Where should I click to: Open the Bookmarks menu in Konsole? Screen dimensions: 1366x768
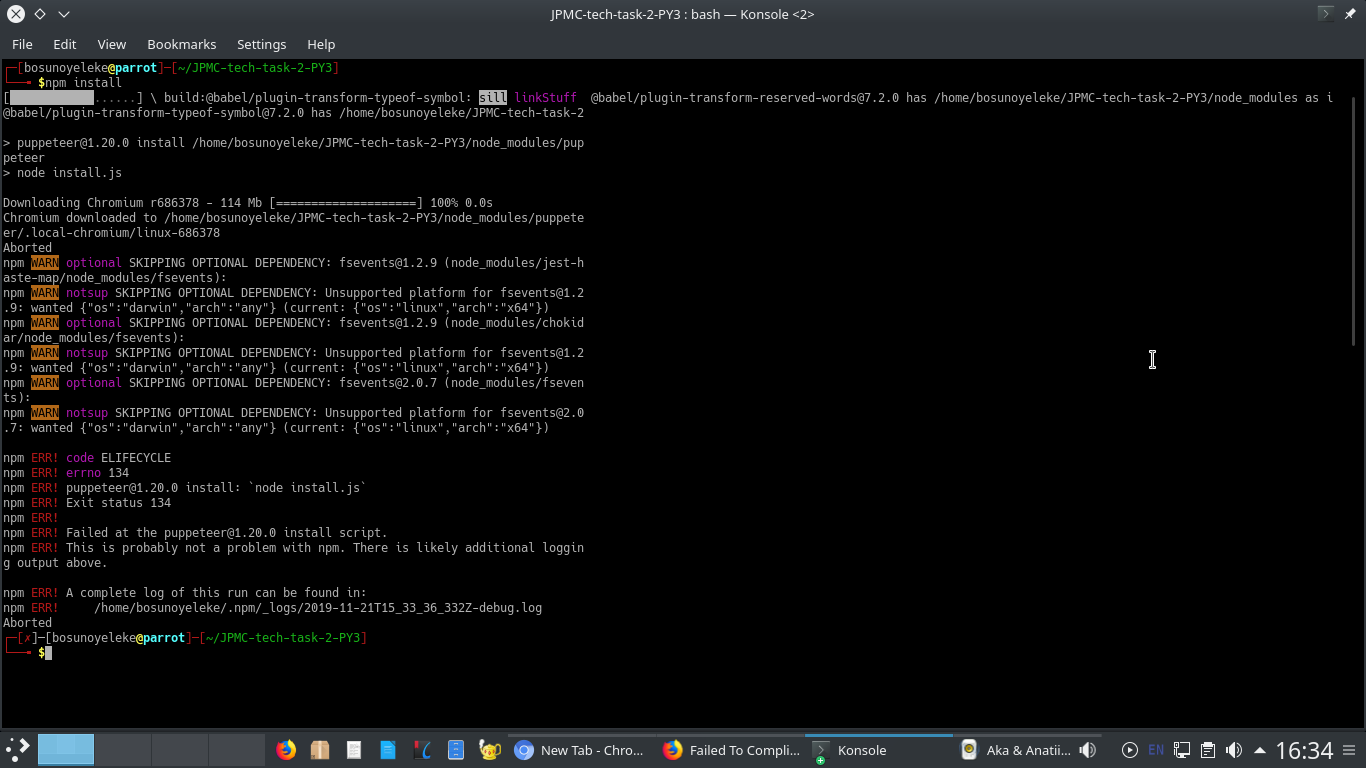pyautogui.click(x=181, y=44)
